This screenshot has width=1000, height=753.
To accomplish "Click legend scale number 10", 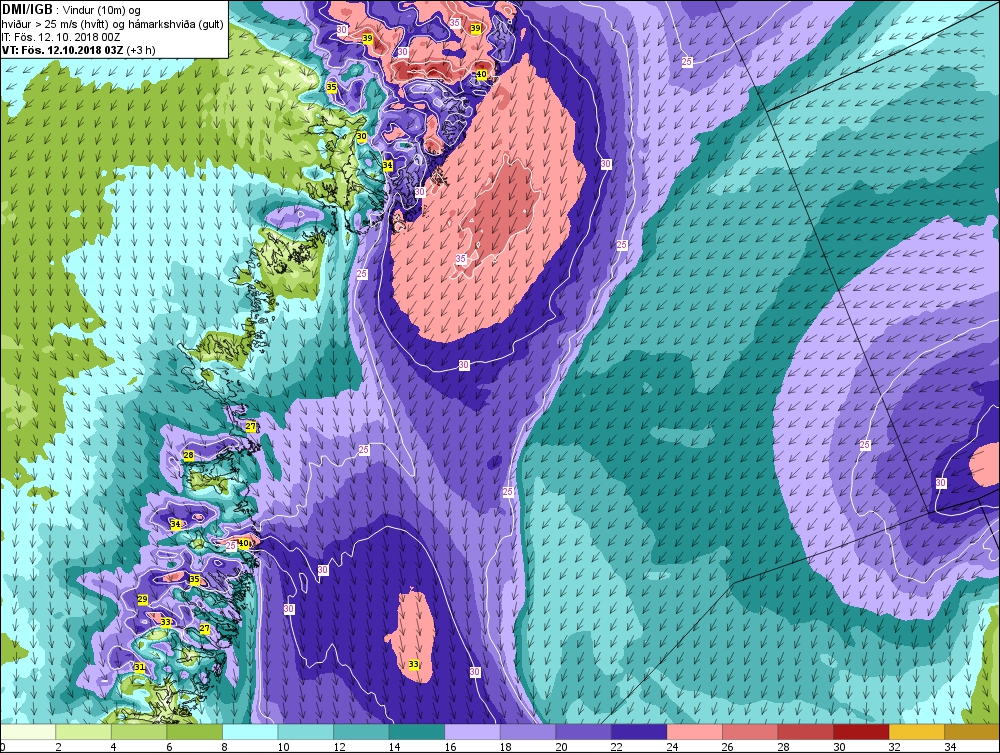I will click(283, 747).
